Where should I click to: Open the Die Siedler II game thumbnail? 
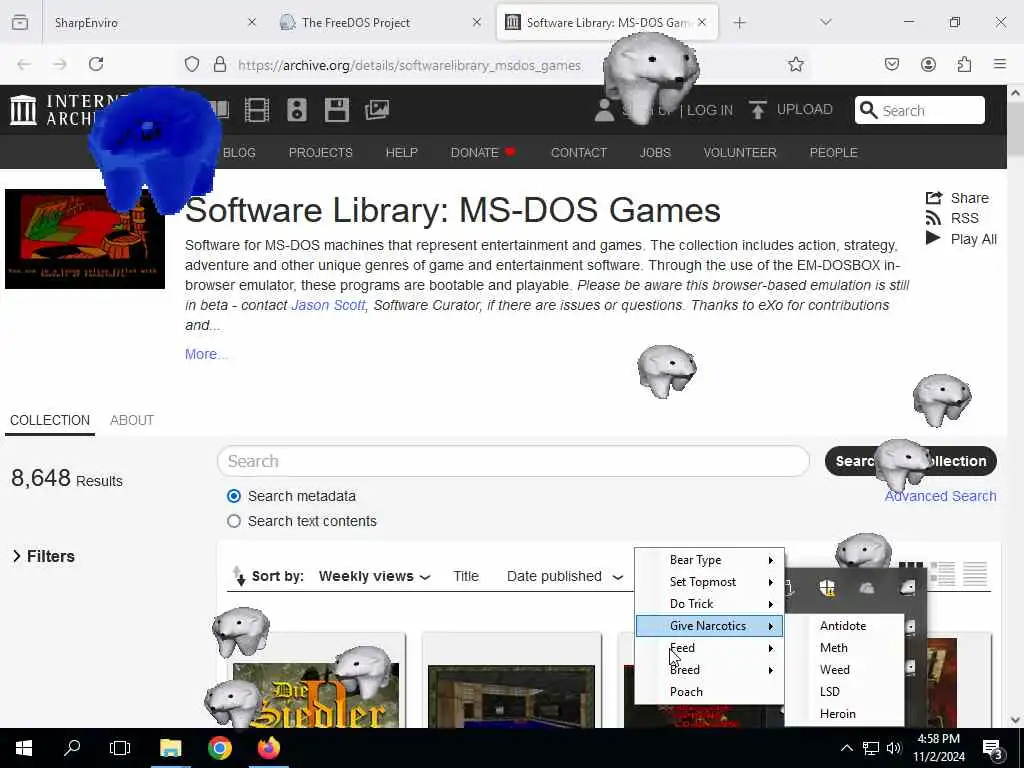click(315, 695)
